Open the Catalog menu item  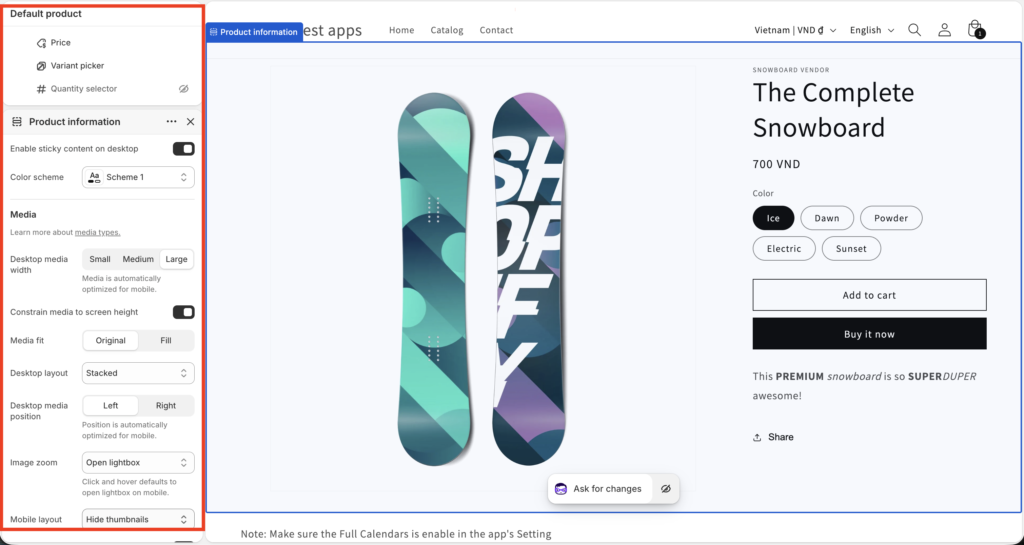[447, 30]
